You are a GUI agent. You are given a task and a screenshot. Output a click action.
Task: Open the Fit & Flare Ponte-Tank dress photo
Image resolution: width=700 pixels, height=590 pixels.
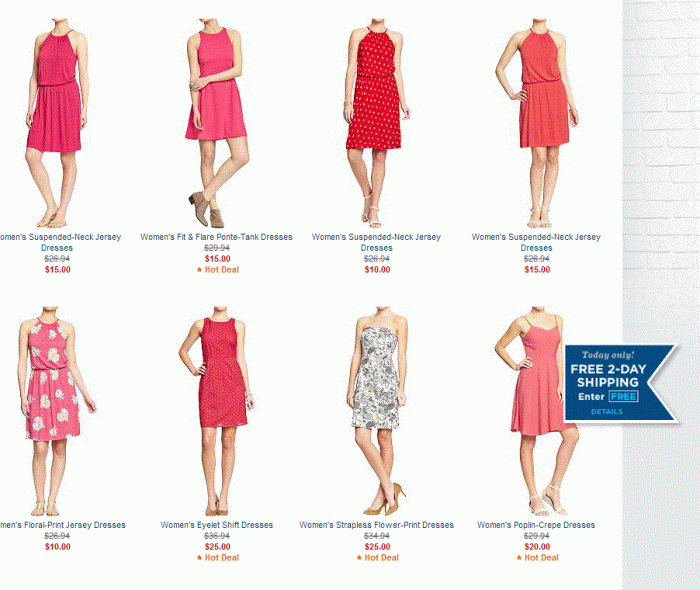click(x=217, y=124)
